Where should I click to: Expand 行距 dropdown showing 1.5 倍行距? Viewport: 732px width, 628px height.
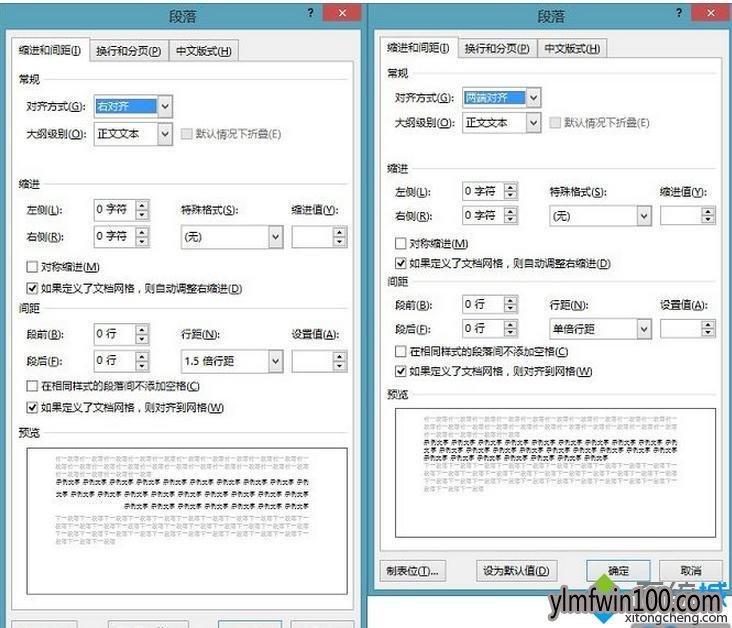pyautogui.click(x=276, y=361)
